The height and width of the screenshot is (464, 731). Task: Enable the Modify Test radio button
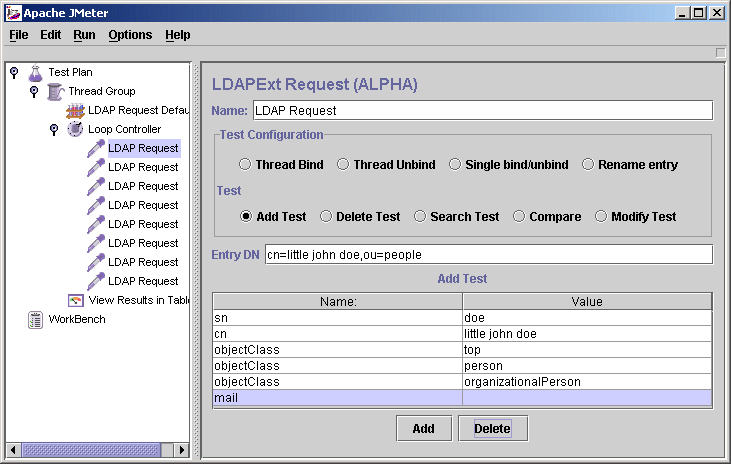pos(601,216)
